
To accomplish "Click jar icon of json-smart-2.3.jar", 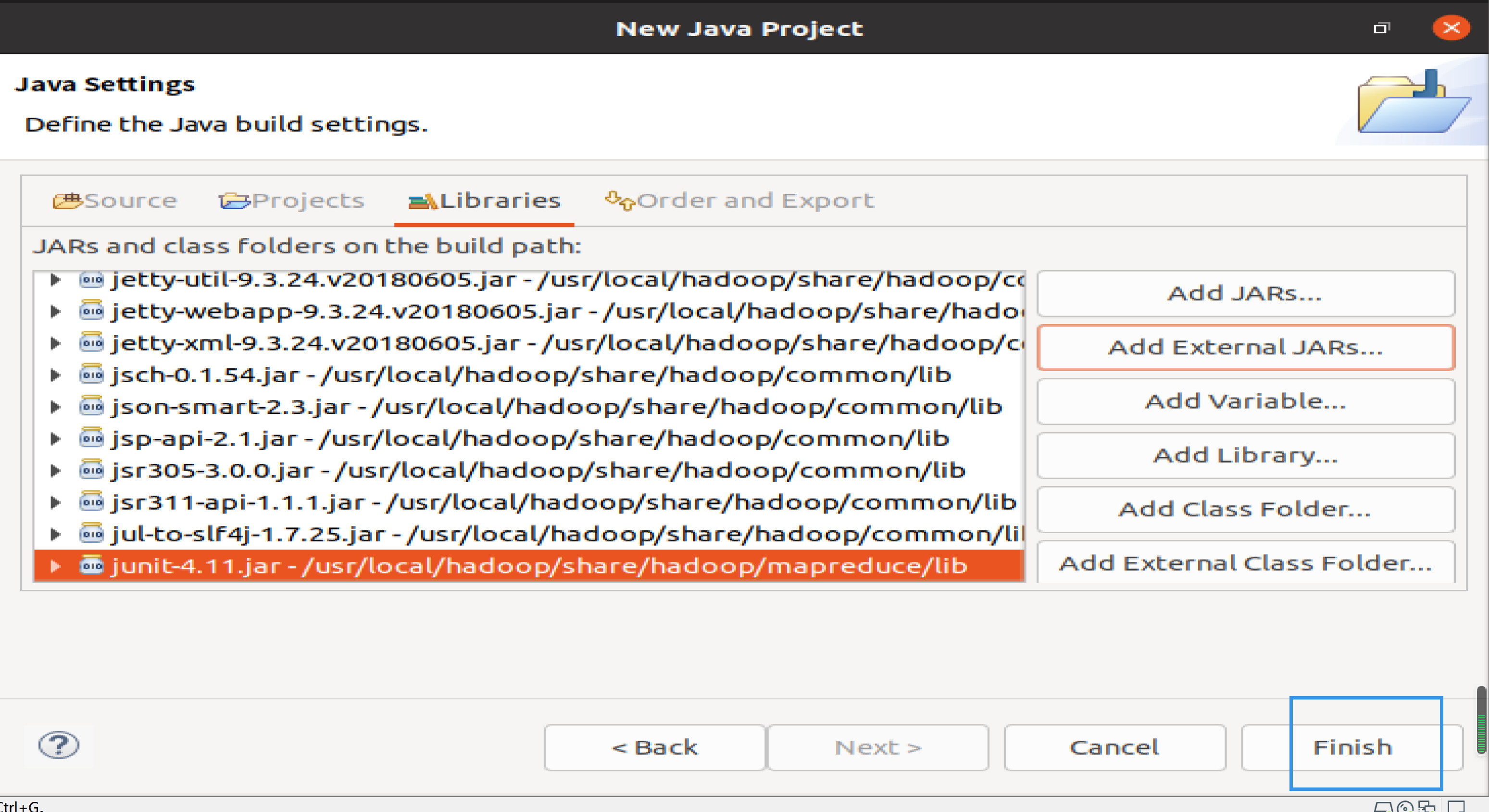I will pyautogui.click(x=91, y=406).
